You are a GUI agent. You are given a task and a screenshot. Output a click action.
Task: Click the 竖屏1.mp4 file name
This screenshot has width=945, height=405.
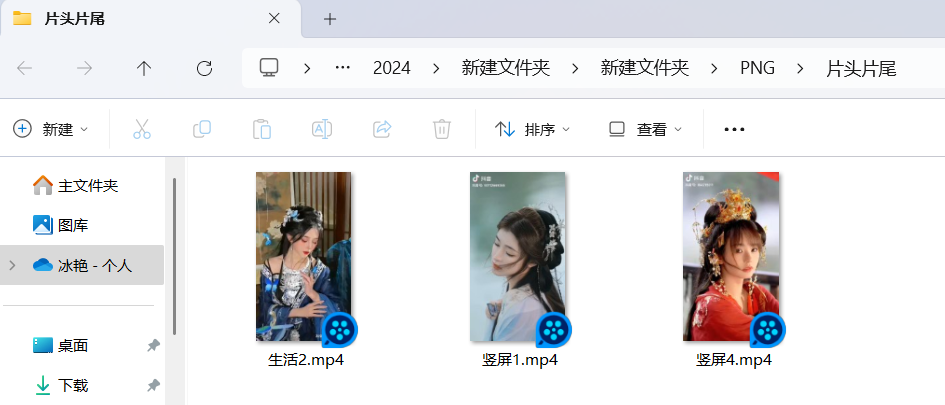(520, 360)
